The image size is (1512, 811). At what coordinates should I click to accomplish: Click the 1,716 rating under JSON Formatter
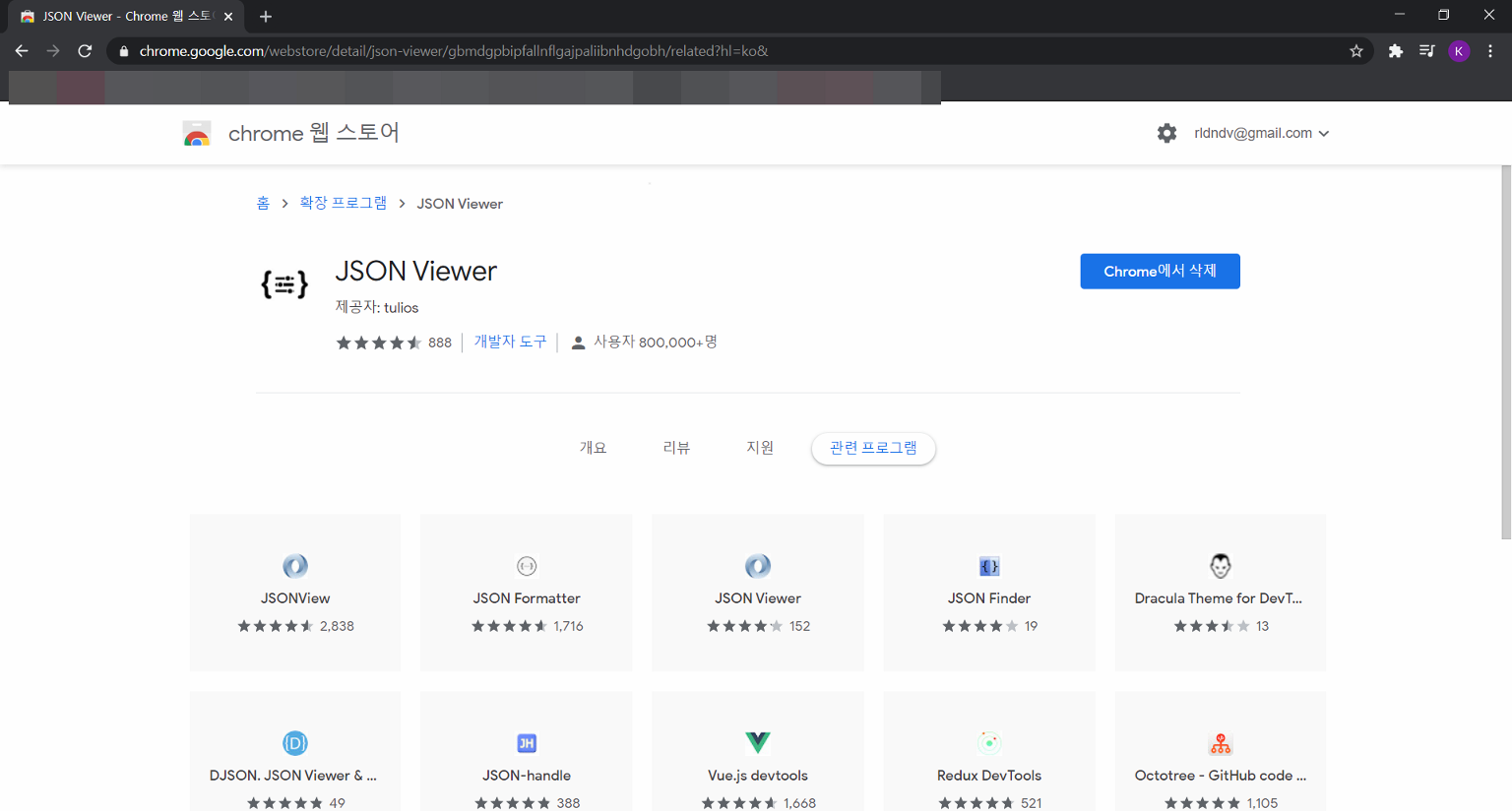click(568, 626)
